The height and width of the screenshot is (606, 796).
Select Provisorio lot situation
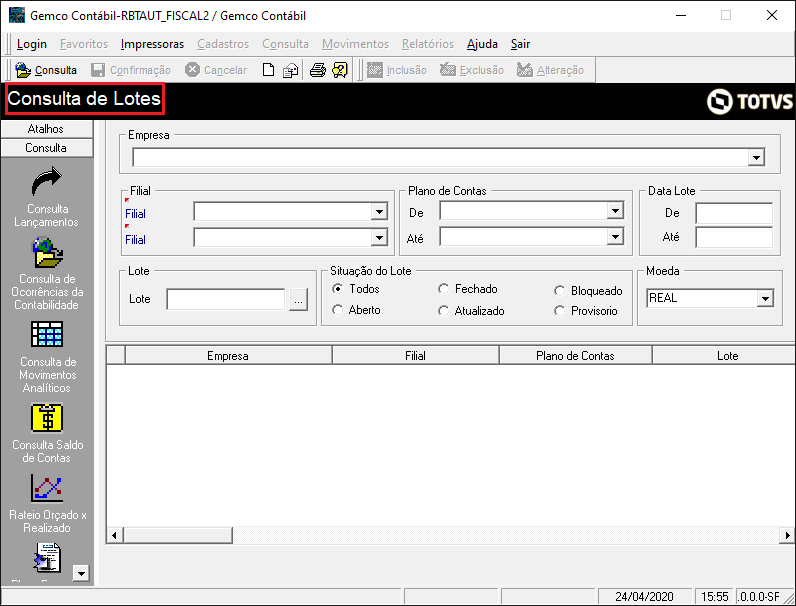(x=559, y=310)
